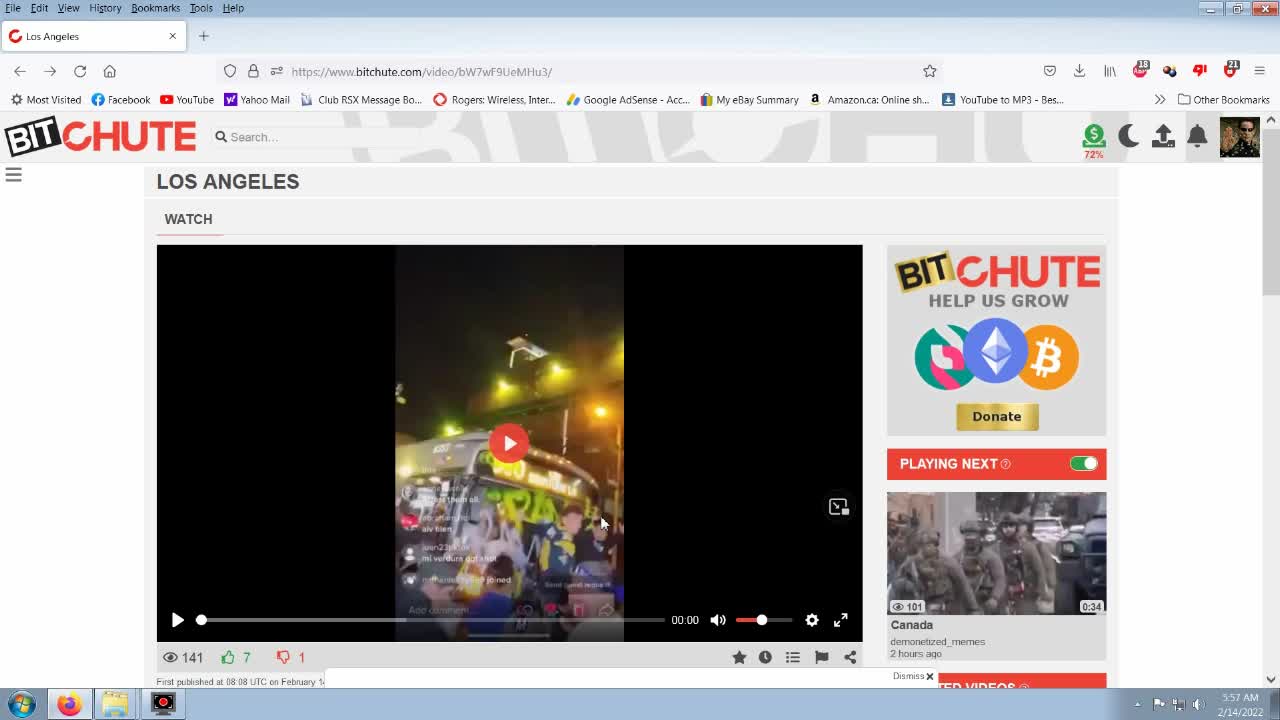Open the Yahoo Mail bookmark

256,99
